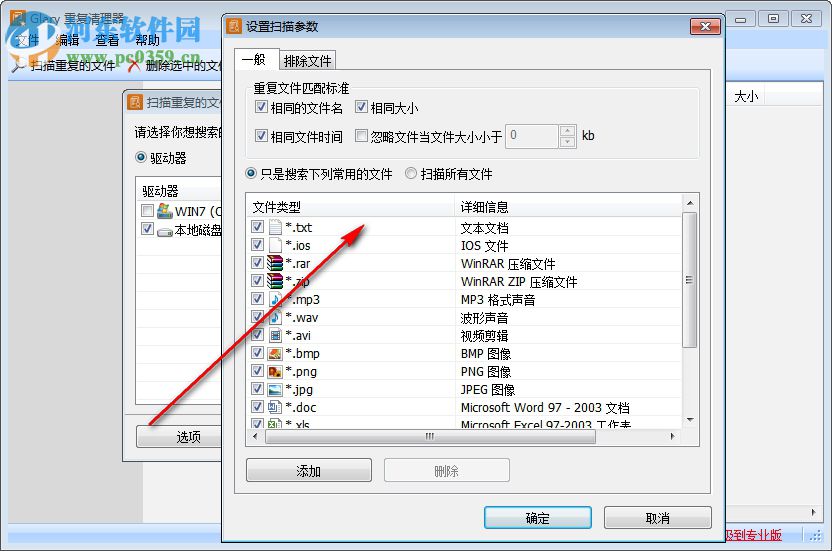The width and height of the screenshot is (832, 551).
Task: Click the red X delete selected files icon
Action: (x=134, y=65)
